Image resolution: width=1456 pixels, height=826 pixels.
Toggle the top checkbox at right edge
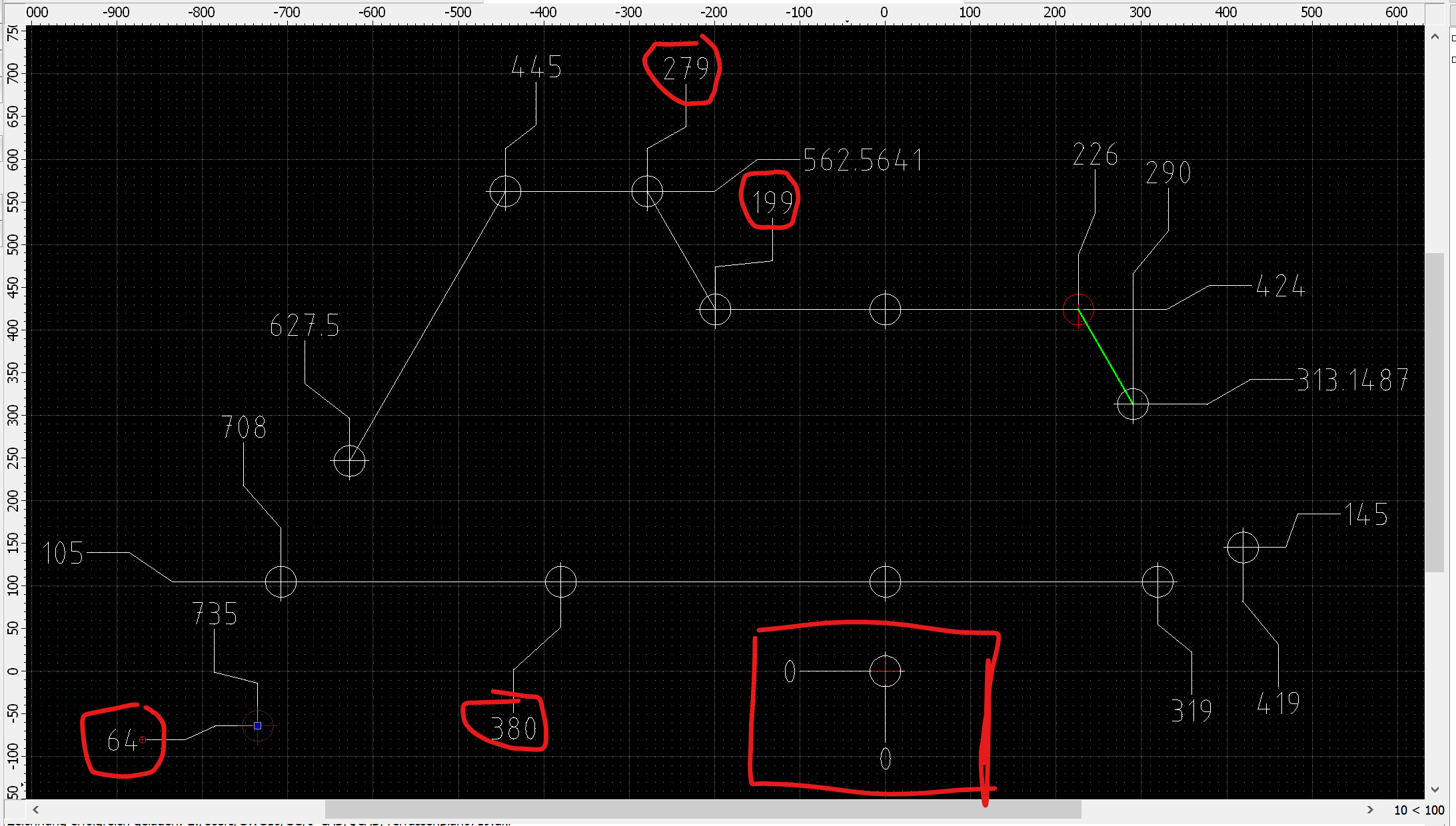click(1453, 38)
